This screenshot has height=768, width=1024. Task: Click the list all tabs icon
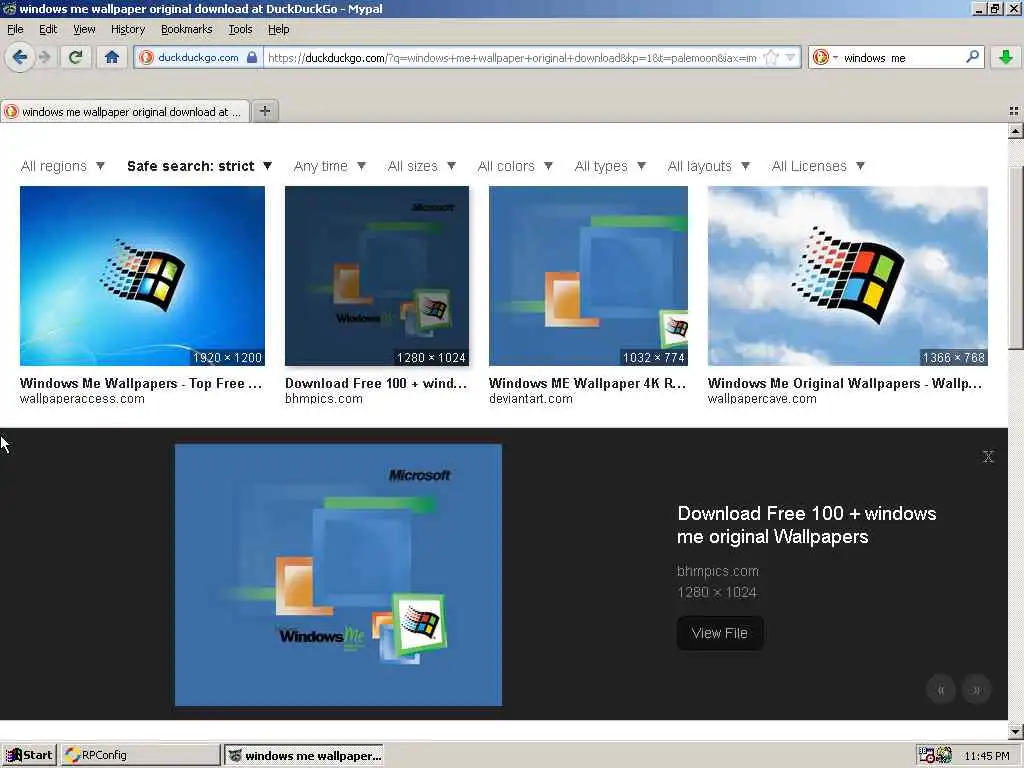point(1014,112)
